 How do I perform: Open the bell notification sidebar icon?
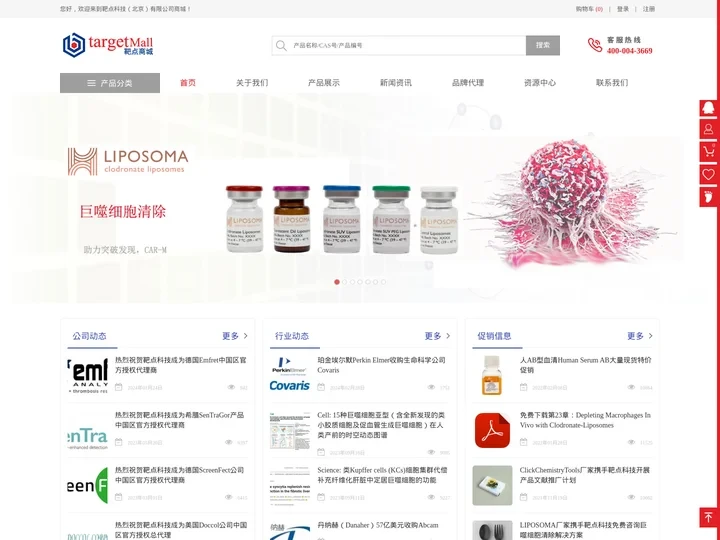point(709,108)
